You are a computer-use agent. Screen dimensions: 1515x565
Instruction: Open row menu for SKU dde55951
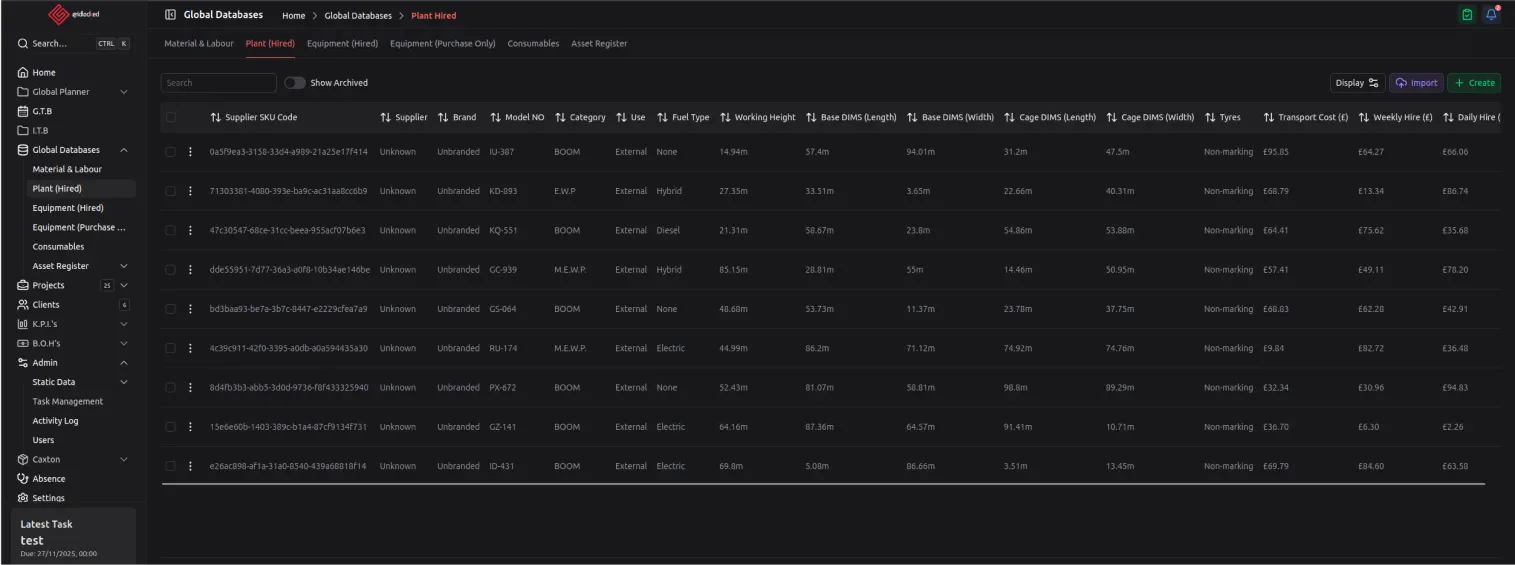coord(190,270)
